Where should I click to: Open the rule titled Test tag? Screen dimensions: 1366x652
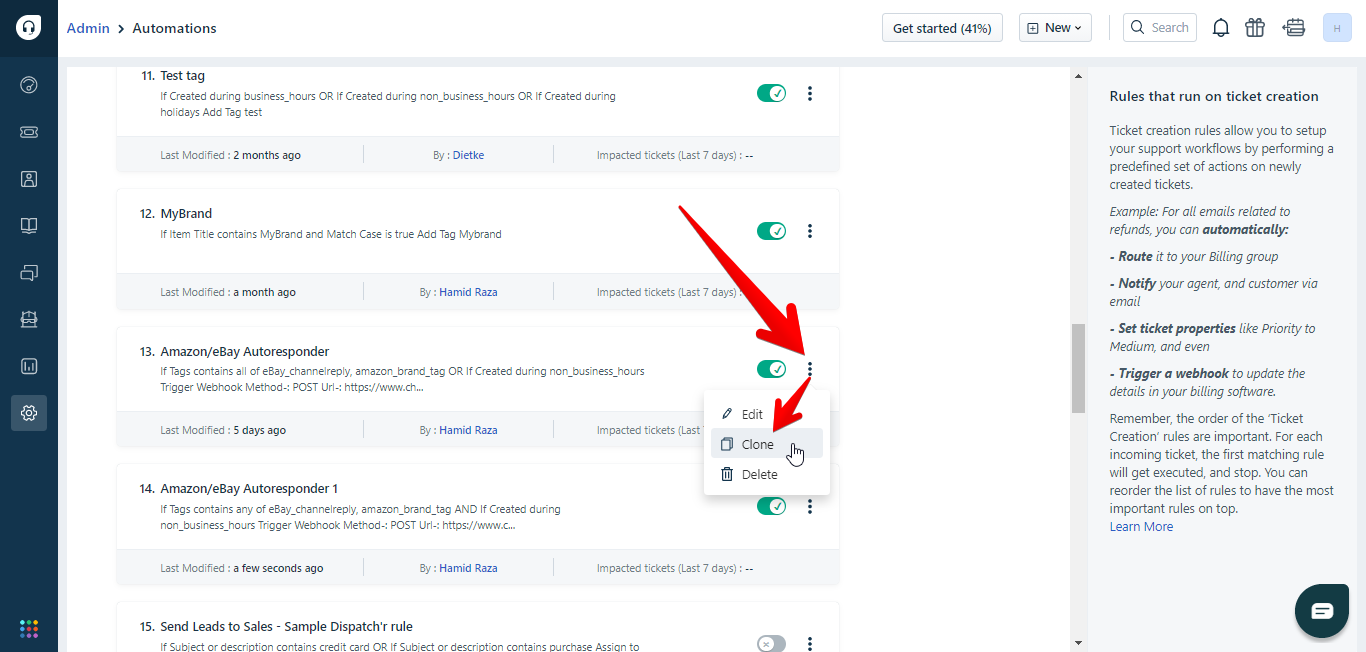coord(182,76)
